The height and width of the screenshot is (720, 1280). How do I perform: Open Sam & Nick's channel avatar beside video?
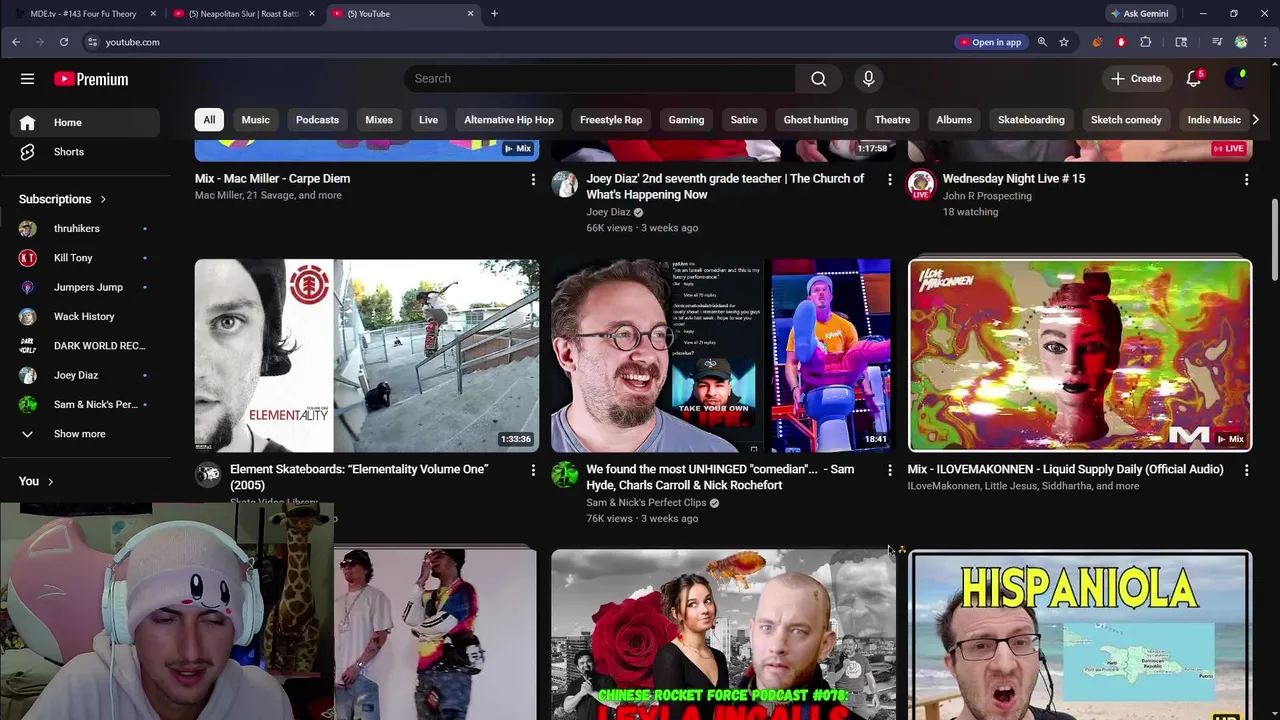565,474
